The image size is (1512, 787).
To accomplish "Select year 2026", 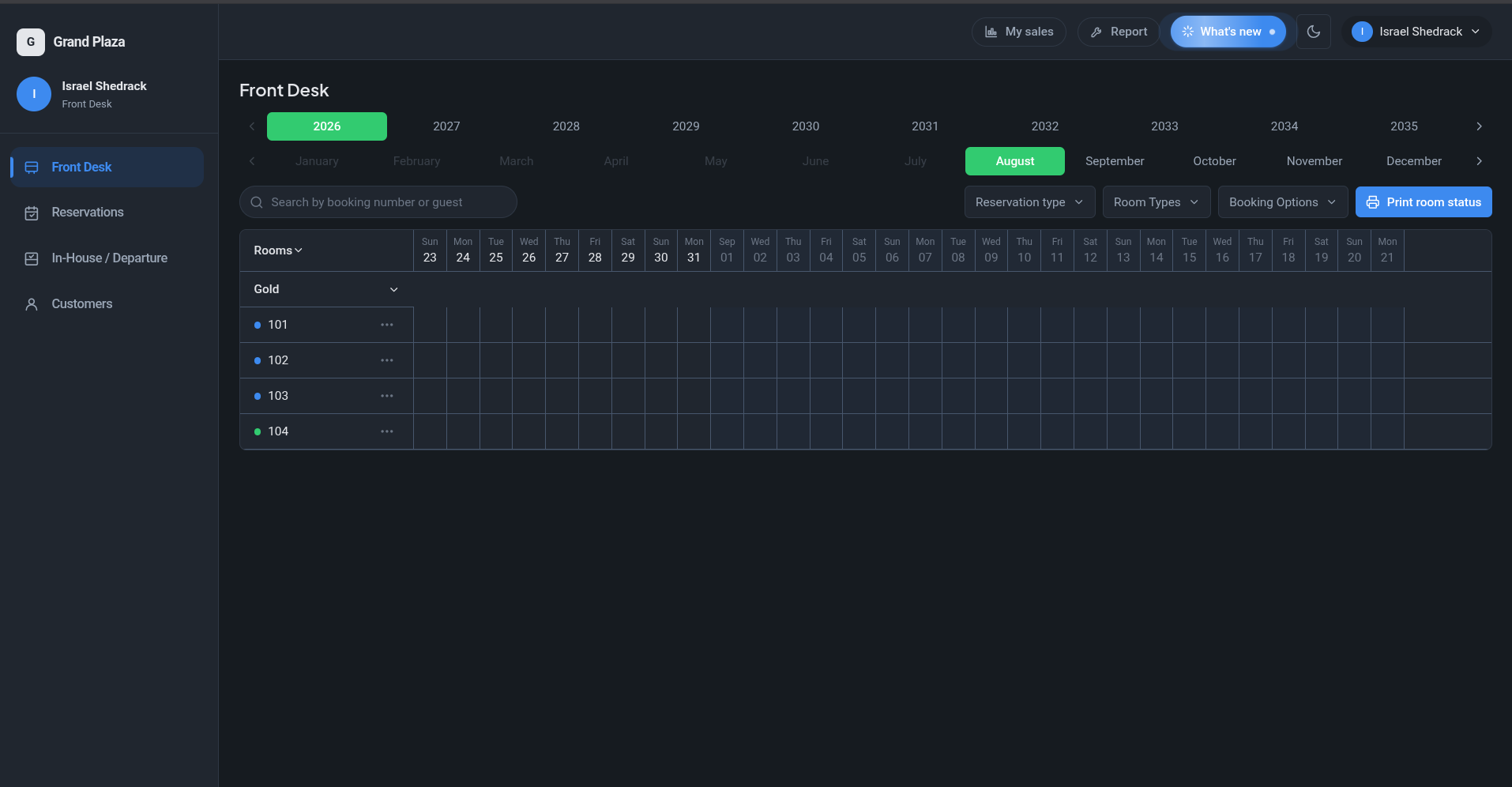I will [327, 126].
